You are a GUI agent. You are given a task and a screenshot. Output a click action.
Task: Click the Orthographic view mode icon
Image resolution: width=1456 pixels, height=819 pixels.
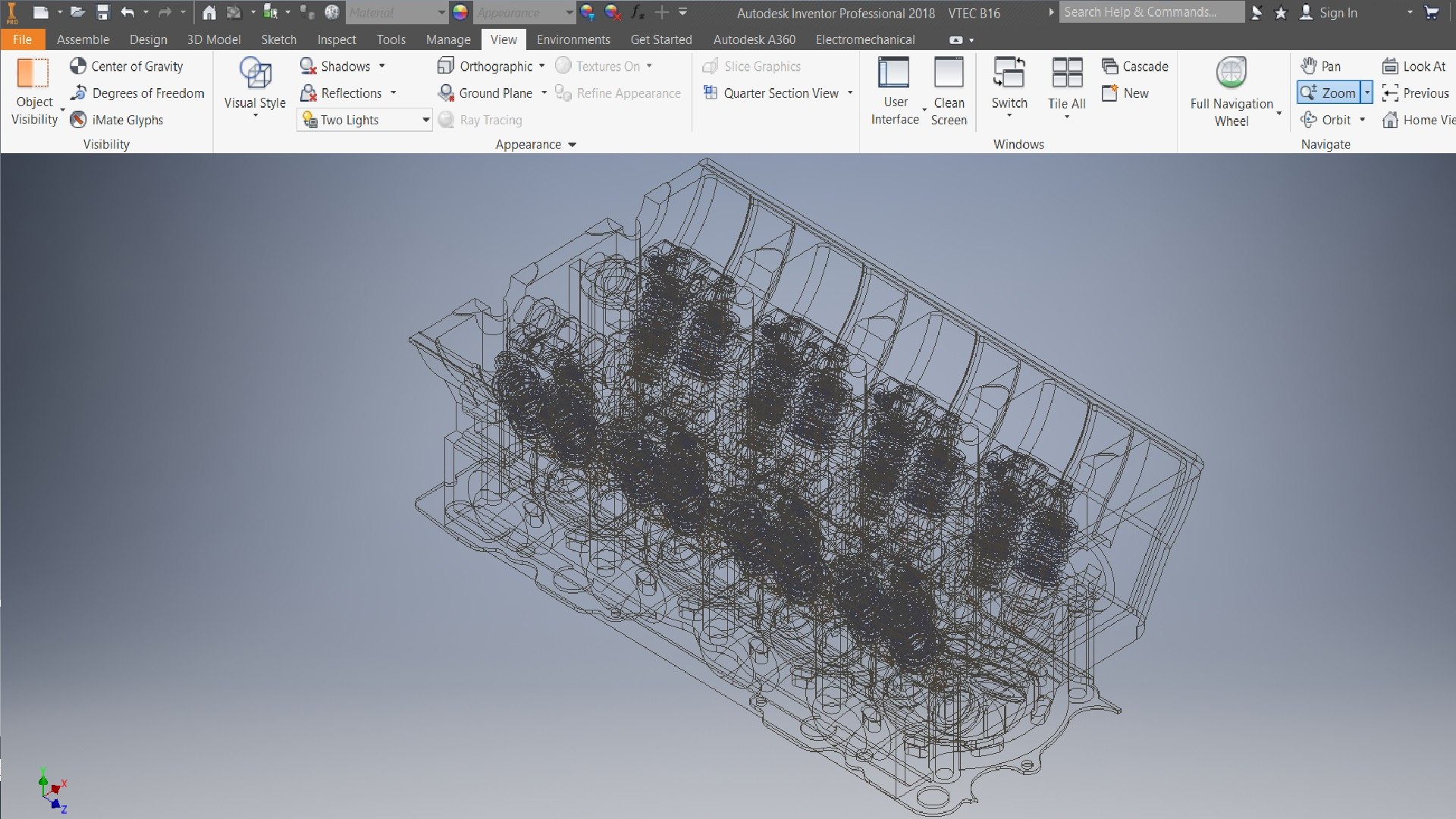point(445,66)
